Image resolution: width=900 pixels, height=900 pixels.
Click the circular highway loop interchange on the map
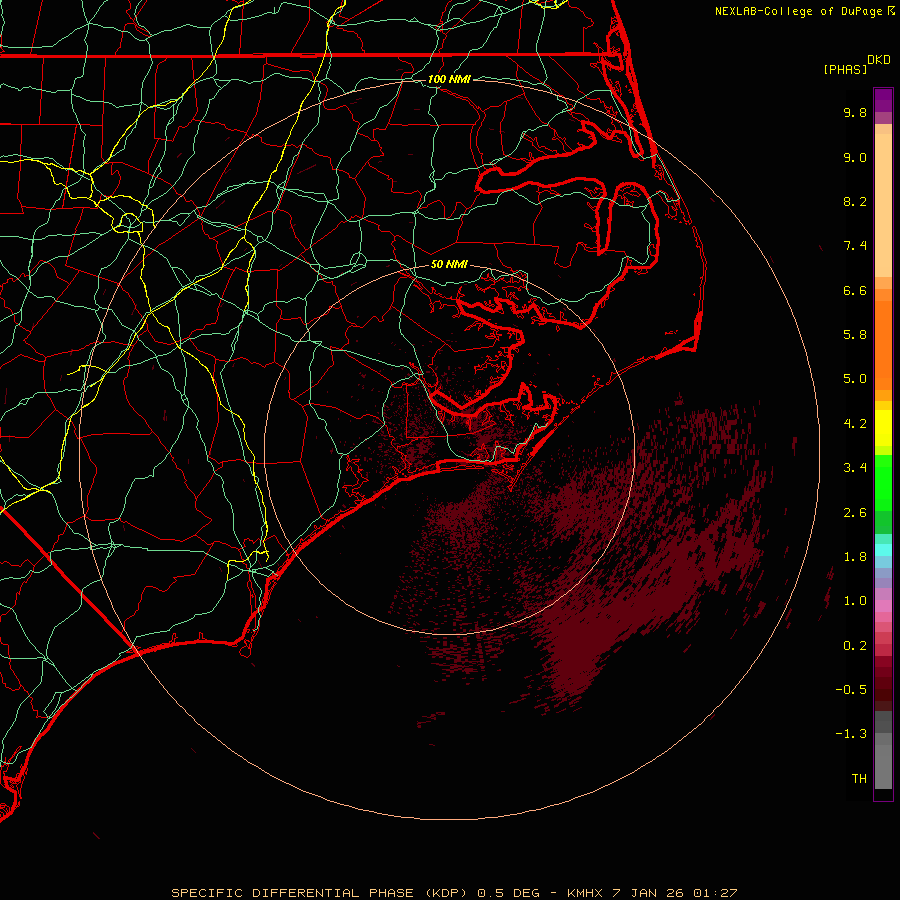(x=129, y=222)
